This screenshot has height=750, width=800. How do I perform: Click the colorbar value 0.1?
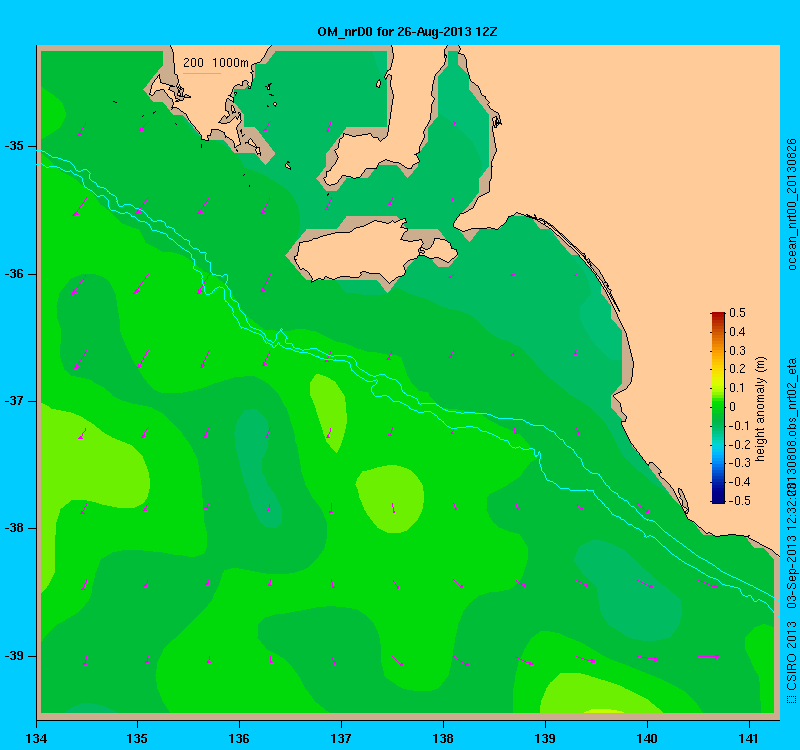[737, 388]
